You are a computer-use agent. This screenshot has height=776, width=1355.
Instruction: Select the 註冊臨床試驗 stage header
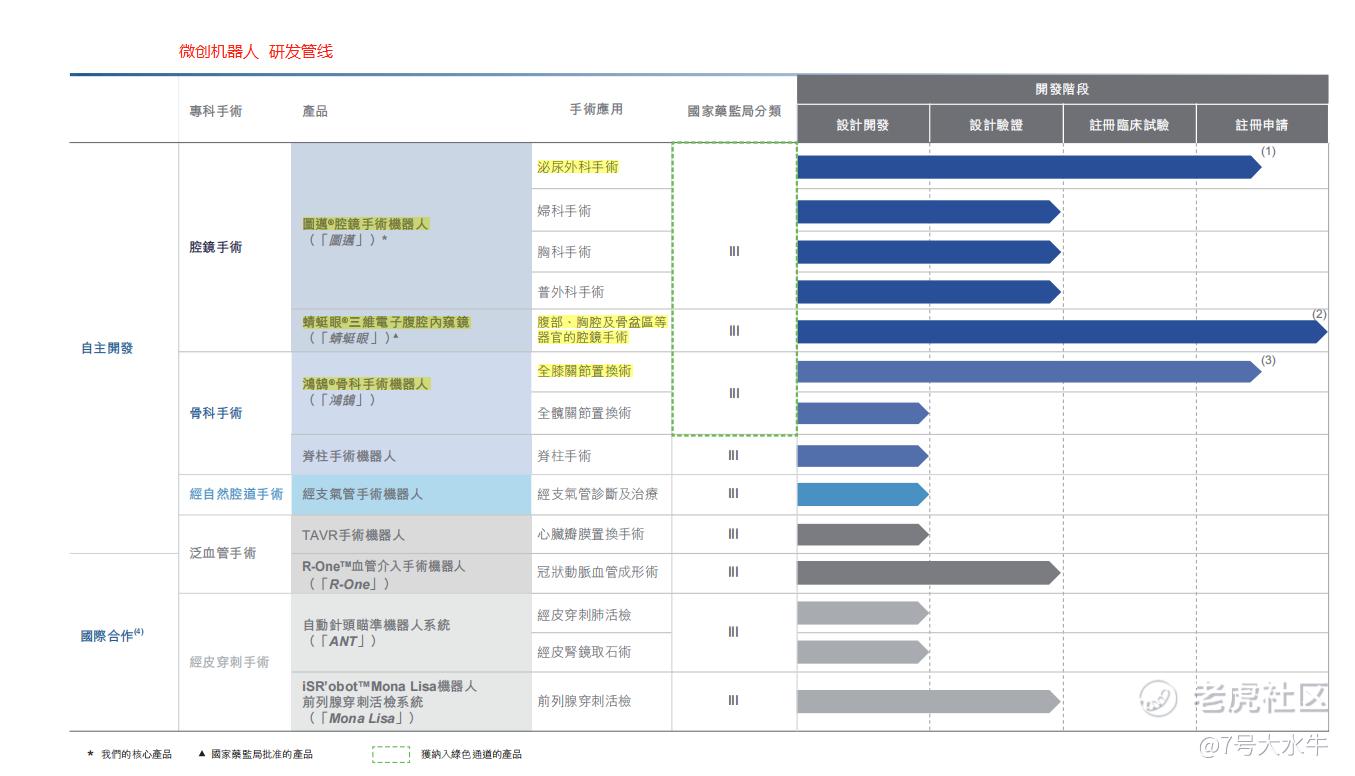[x=1129, y=125]
